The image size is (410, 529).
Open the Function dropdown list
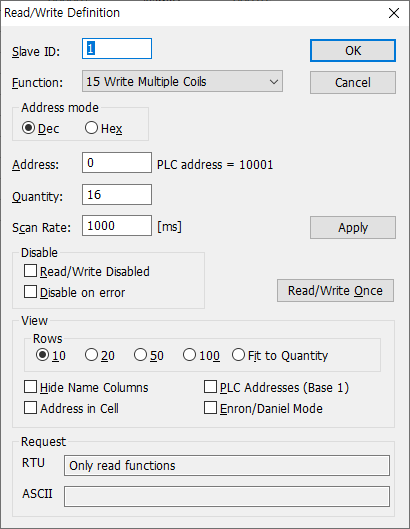182,81
